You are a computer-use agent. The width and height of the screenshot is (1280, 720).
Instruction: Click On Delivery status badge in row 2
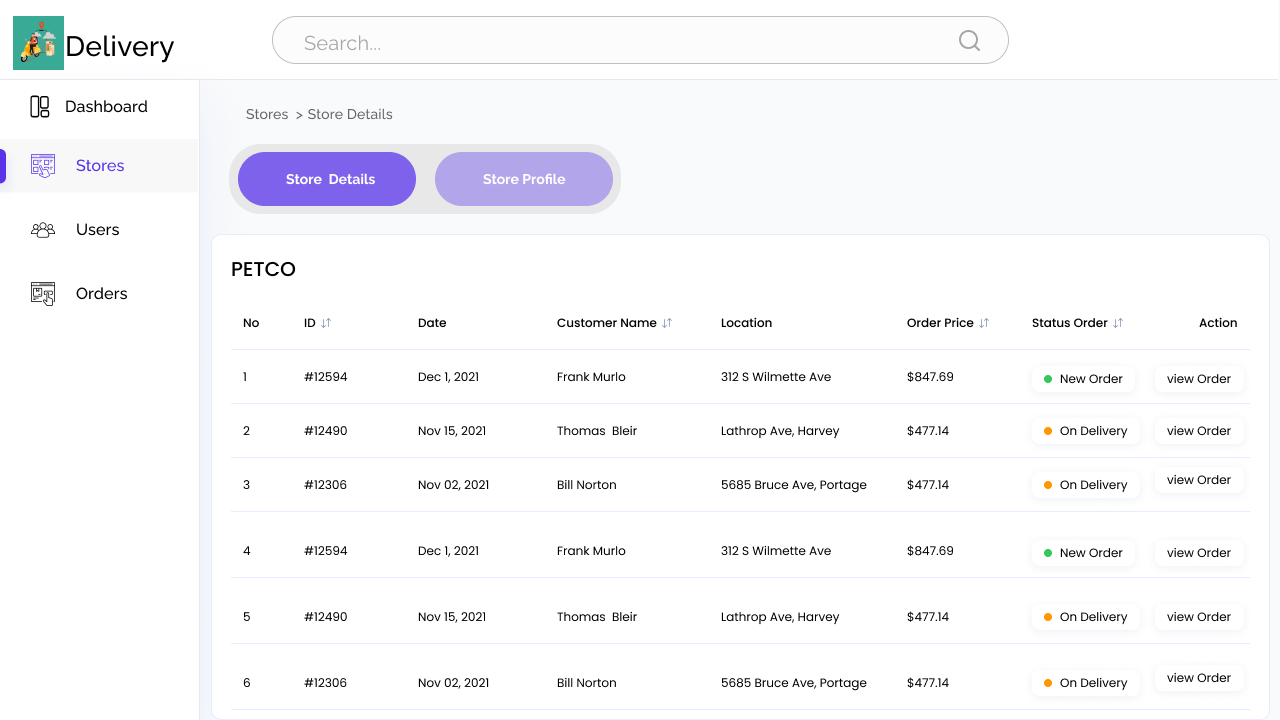pyautogui.click(x=1085, y=431)
